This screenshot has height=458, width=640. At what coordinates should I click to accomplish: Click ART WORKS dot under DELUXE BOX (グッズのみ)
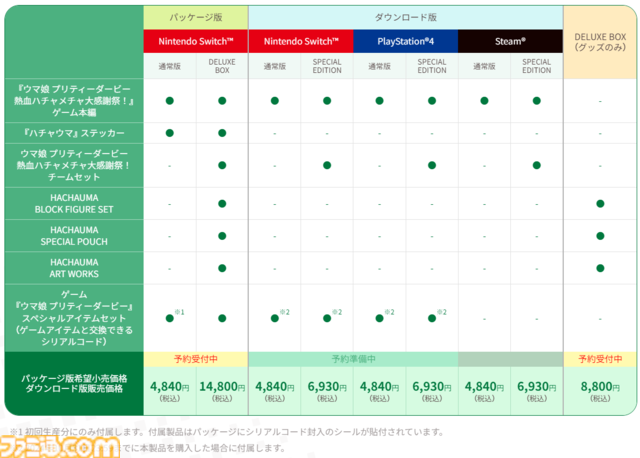[x=600, y=268]
